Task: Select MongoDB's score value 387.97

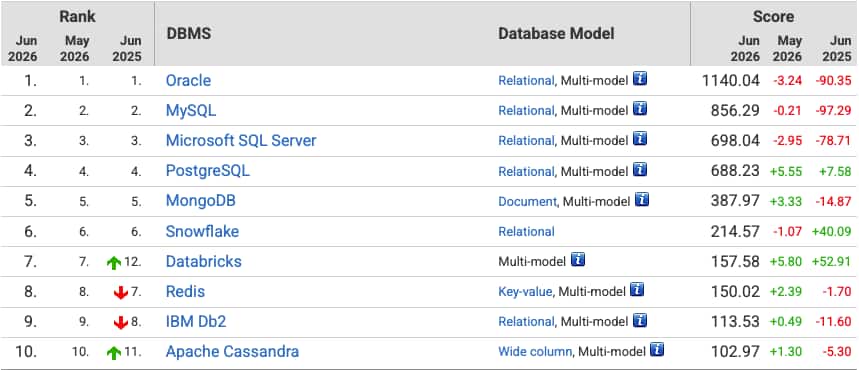Action: [735, 201]
